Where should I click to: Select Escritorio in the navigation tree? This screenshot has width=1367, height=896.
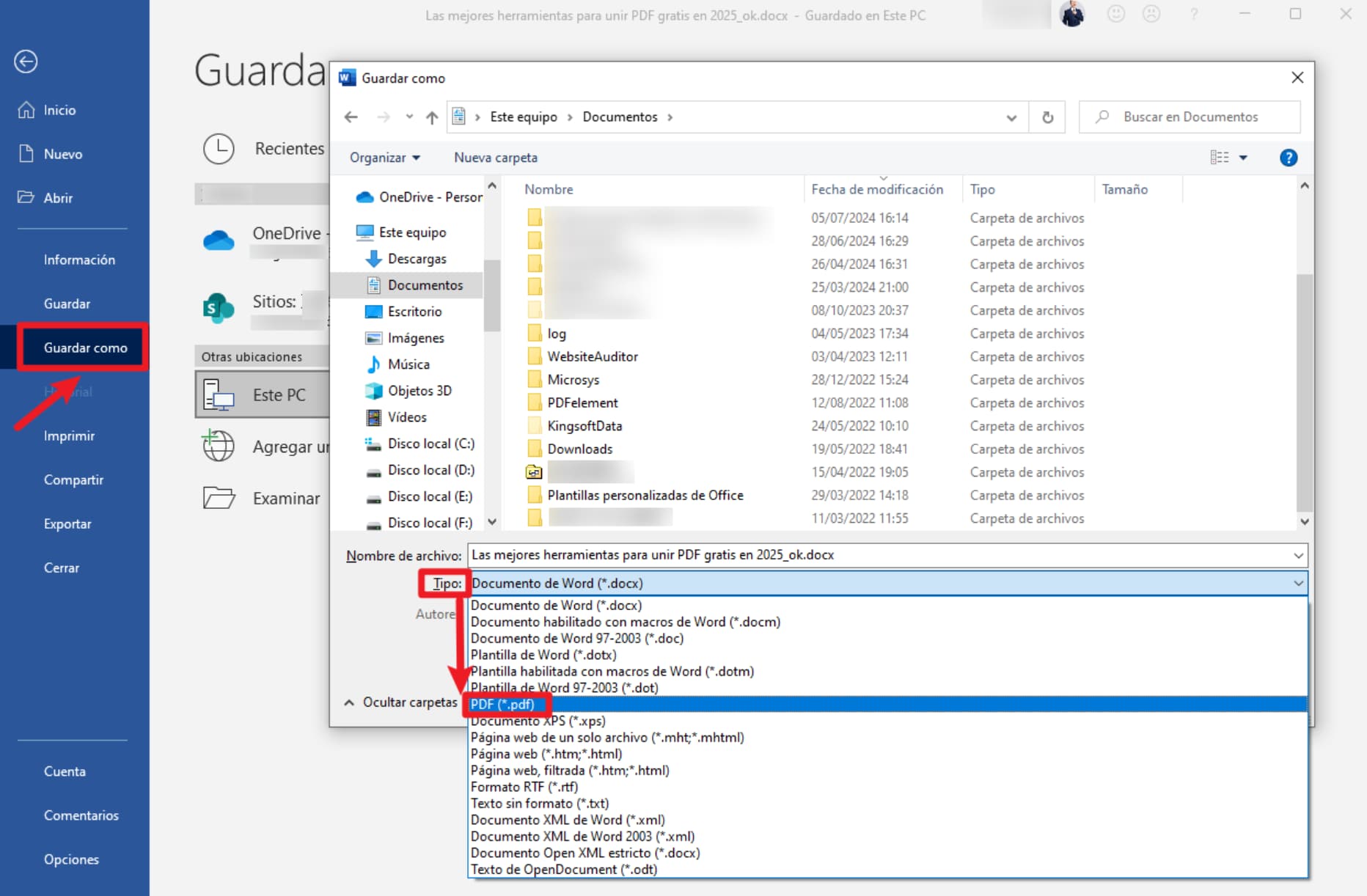coord(404,312)
